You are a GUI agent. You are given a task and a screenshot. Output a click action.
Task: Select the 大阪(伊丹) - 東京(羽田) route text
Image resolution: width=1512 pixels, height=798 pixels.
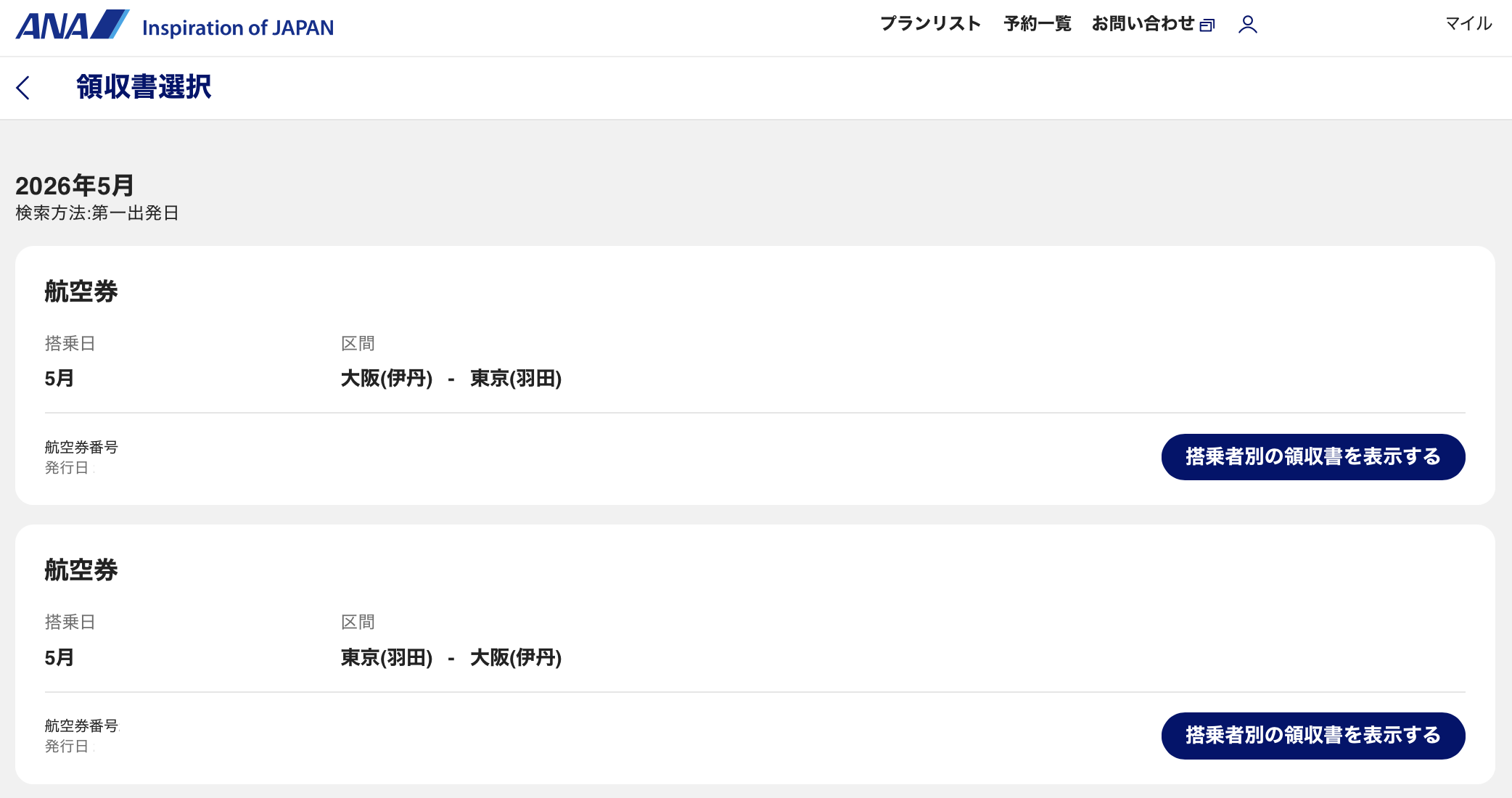451,379
